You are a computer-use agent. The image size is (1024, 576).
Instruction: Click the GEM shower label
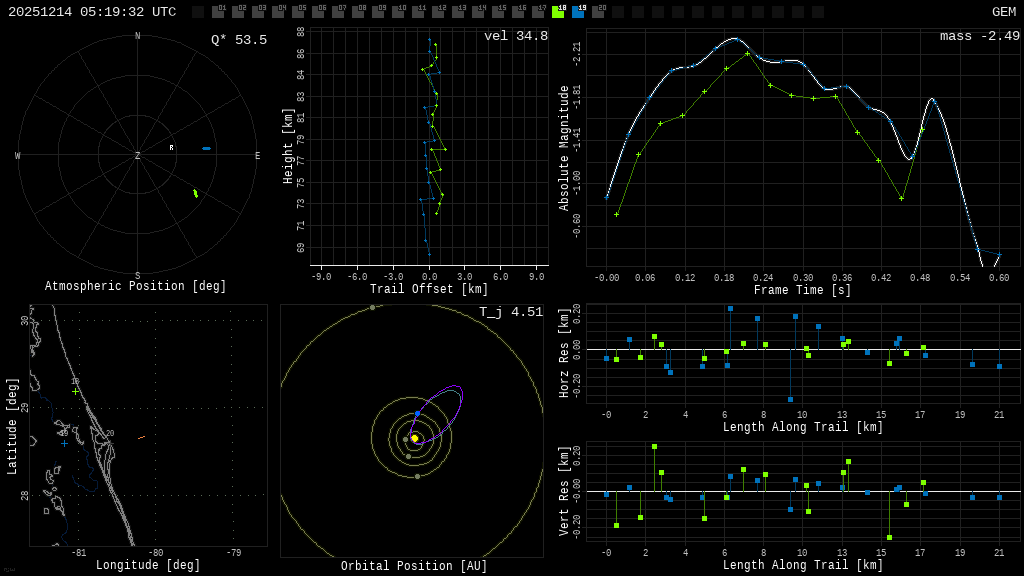pos(1003,12)
